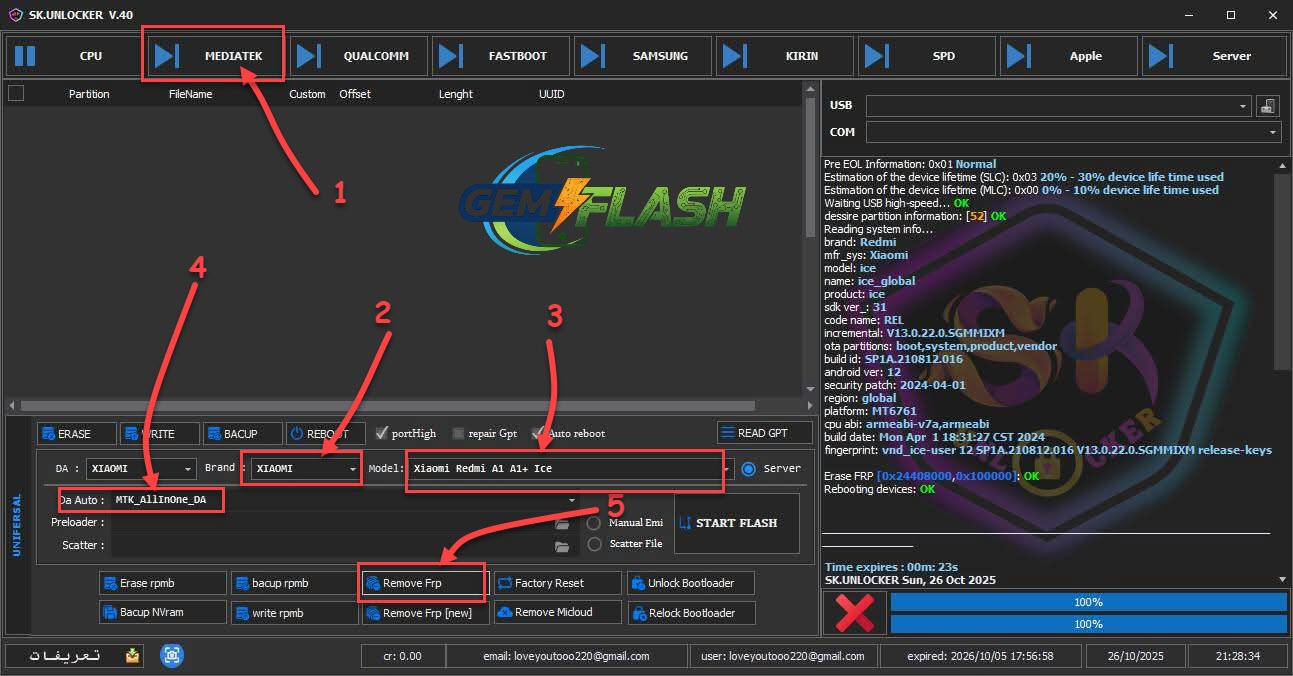The image size is (1293, 676).
Task: Select the Scatter File radio option
Action: pyautogui.click(x=594, y=544)
